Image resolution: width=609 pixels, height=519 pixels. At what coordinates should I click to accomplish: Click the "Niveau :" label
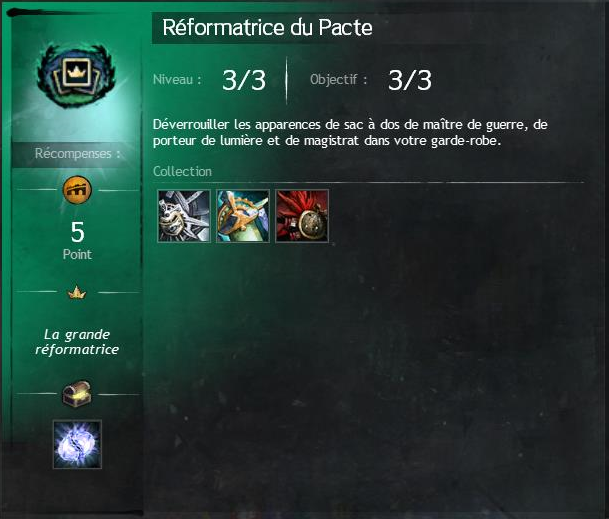click(177, 80)
